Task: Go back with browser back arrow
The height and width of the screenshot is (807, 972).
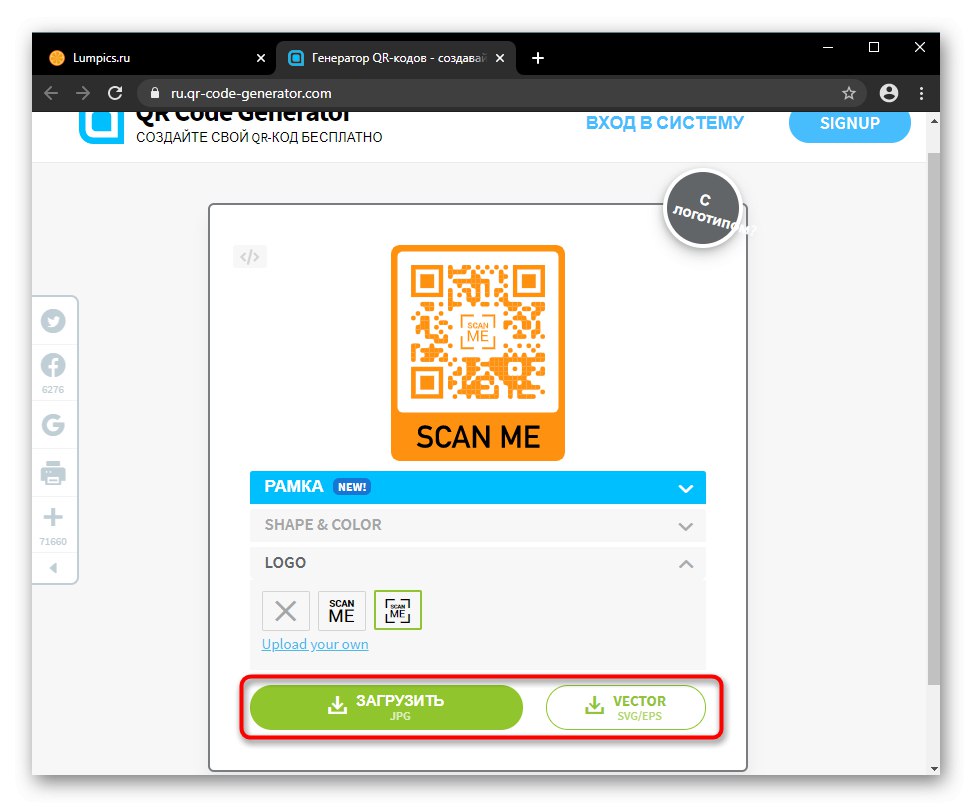Action: click(51, 93)
